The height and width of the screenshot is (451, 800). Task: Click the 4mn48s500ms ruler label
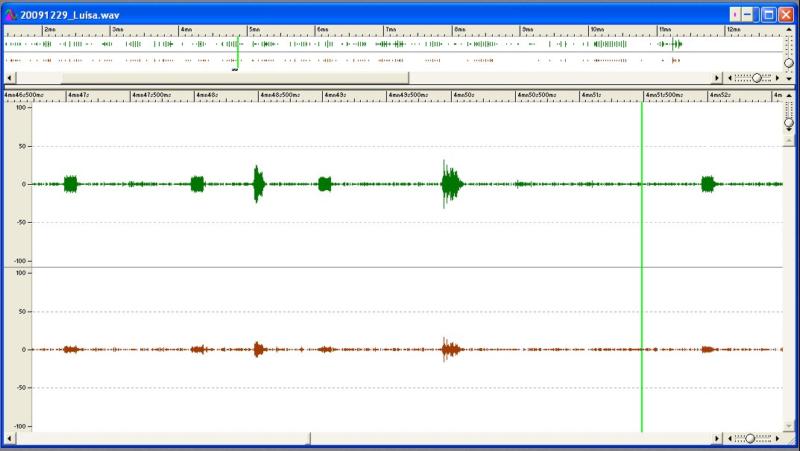tap(280, 95)
